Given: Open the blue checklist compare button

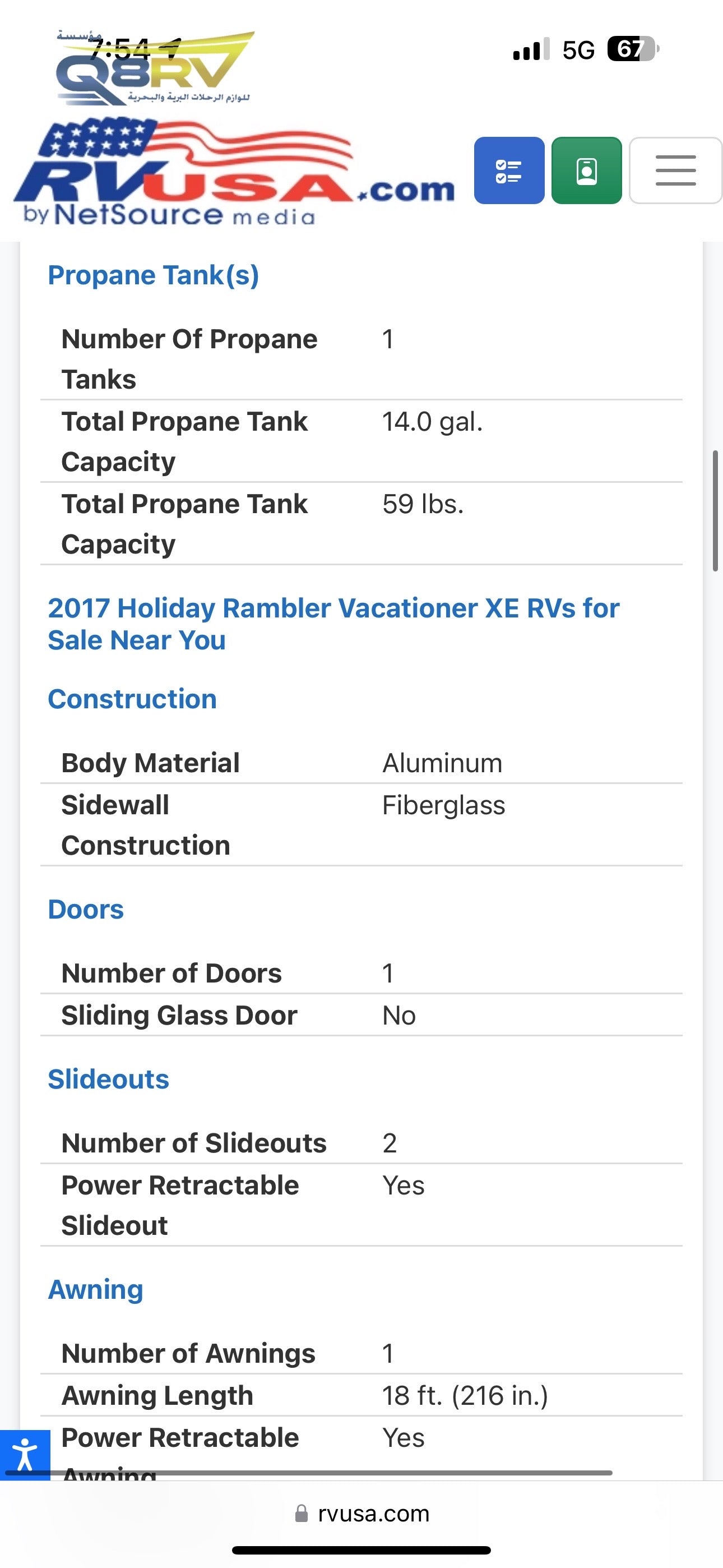Looking at the screenshot, I should [509, 170].
